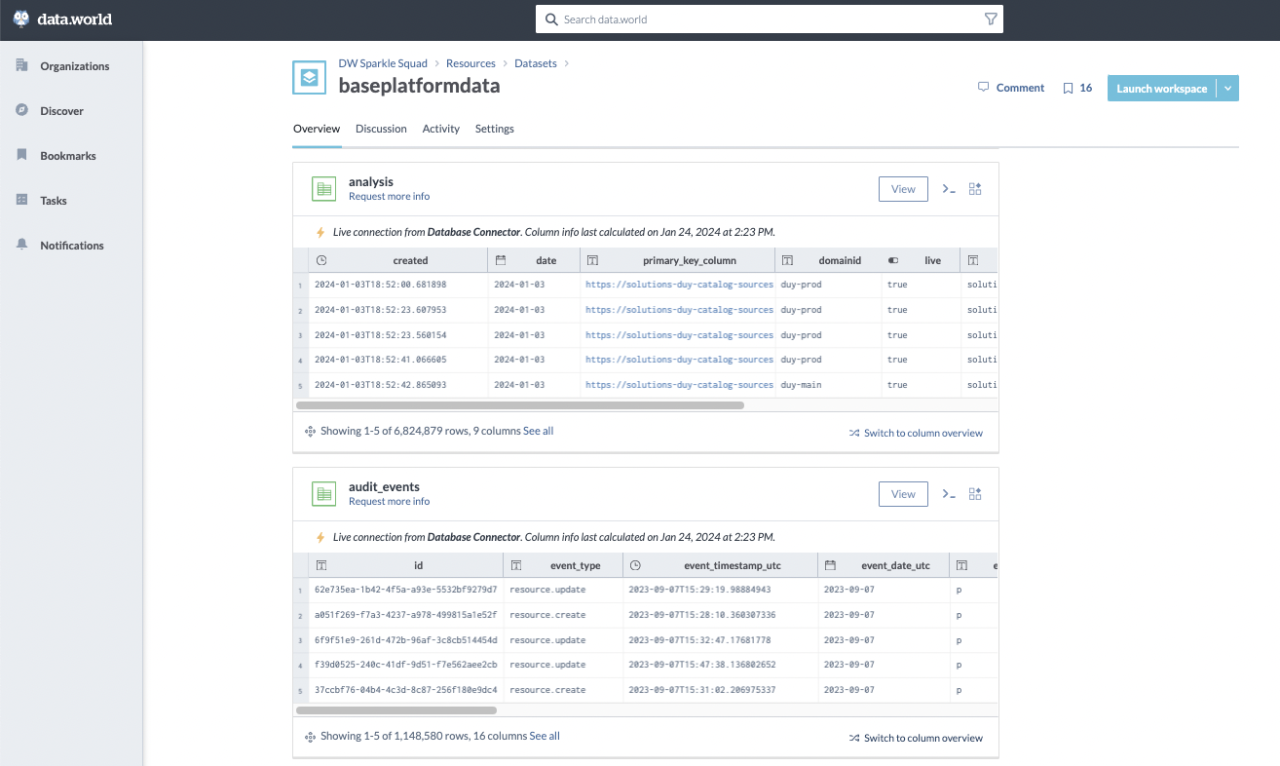Click the Bookmarks sidebar icon
Viewport: 1280px width, 766px height.
click(22, 155)
